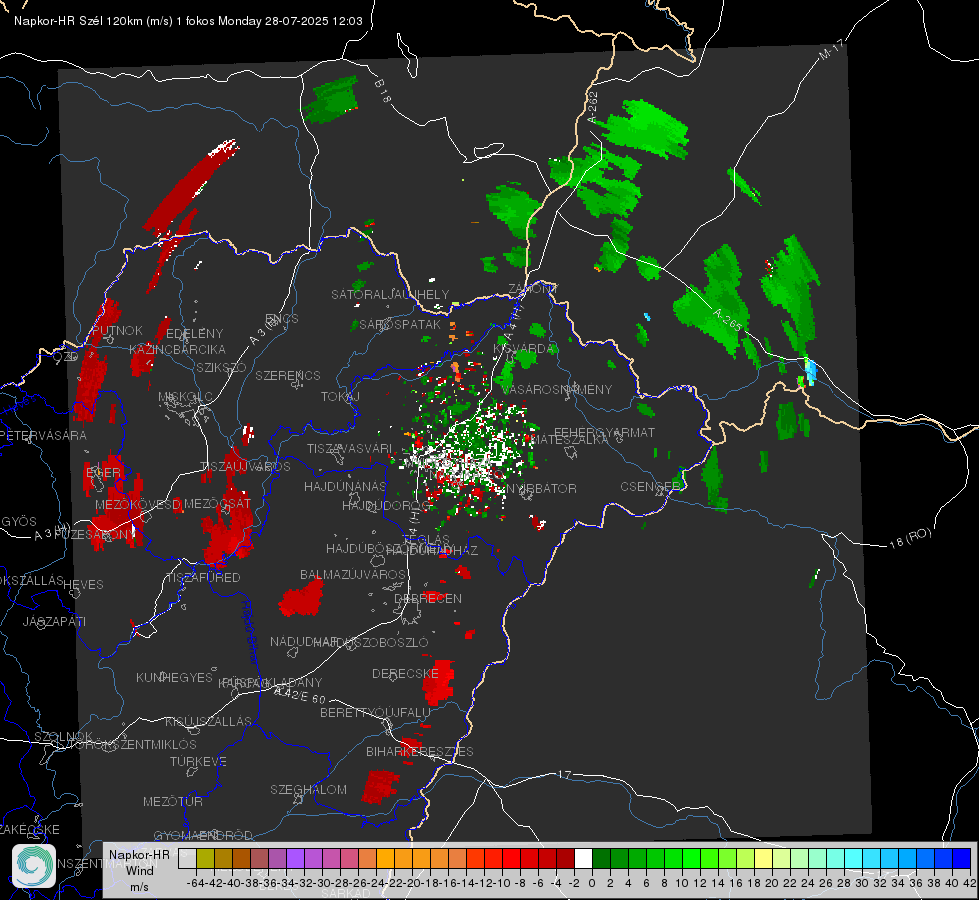Click the SZEGHALOM town label

(308, 789)
